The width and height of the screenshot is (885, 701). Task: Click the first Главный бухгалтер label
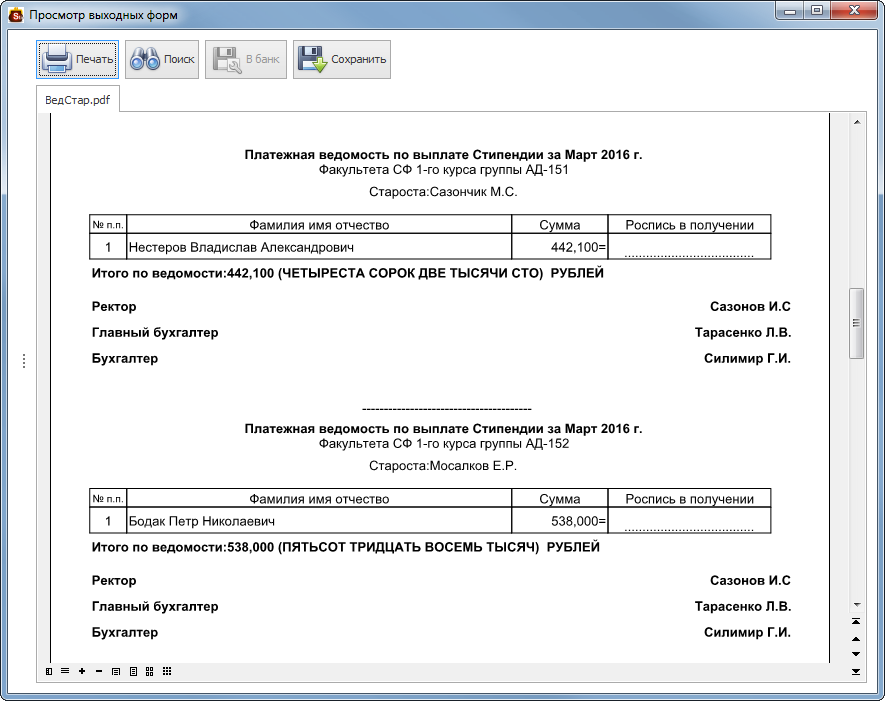(155, 332)
